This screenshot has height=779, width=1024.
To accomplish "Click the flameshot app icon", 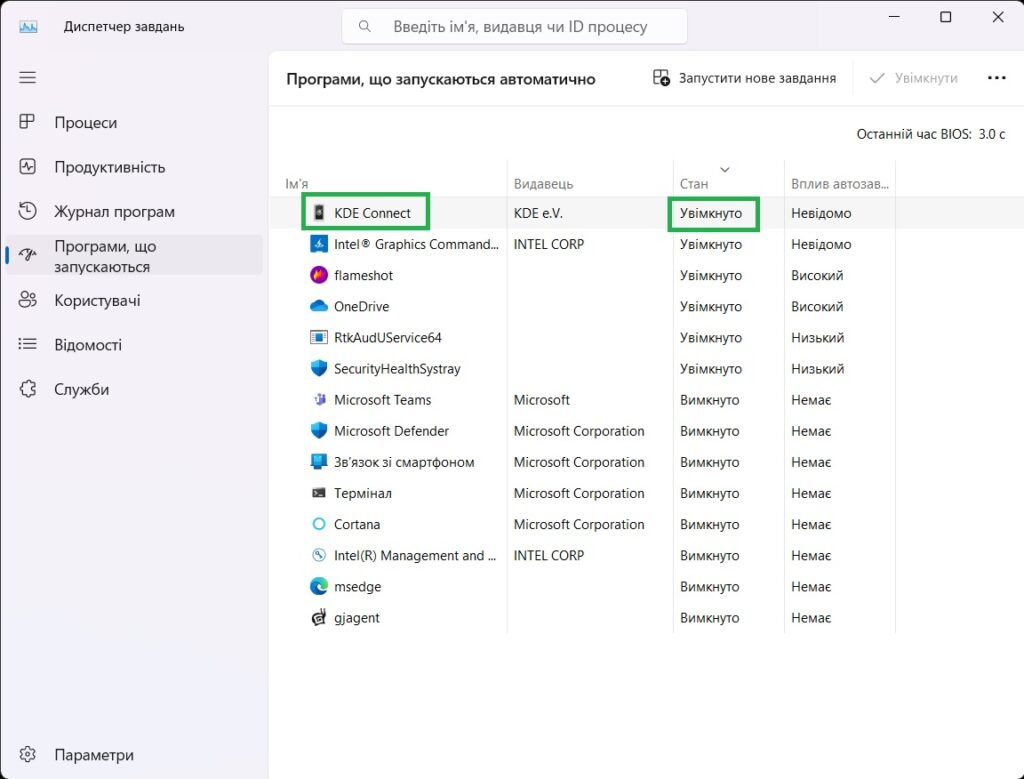I will (319, 275).
